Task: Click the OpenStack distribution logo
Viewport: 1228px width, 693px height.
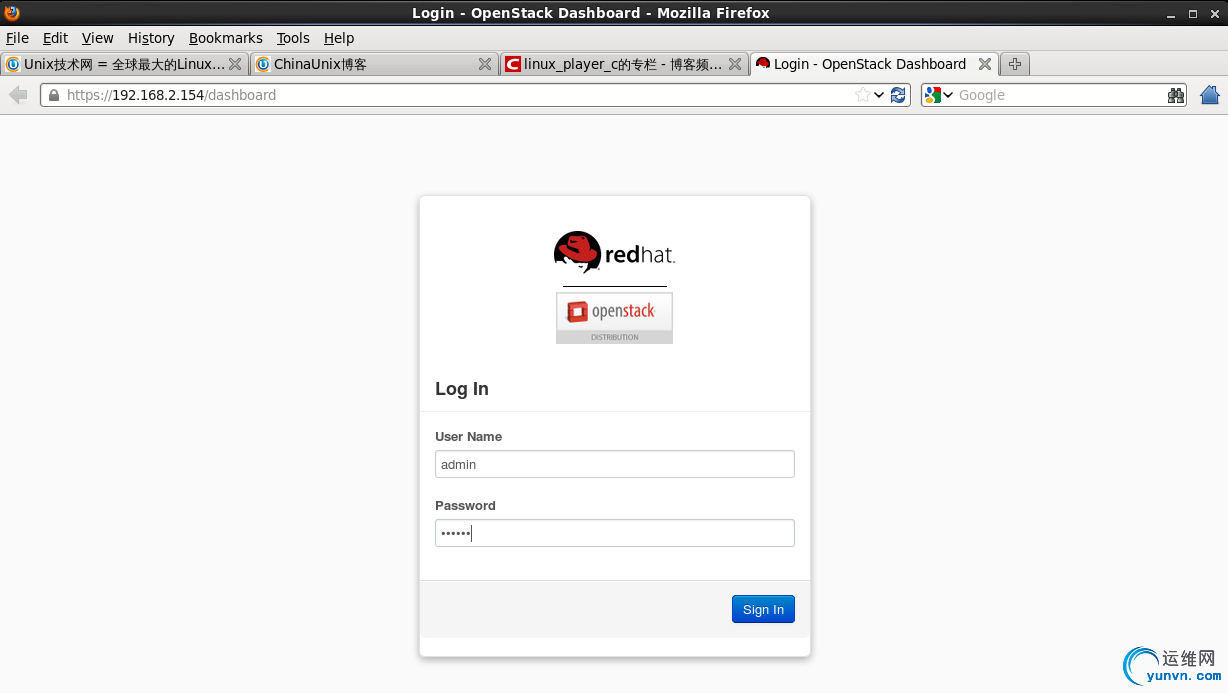Action: tap(614, 318)
